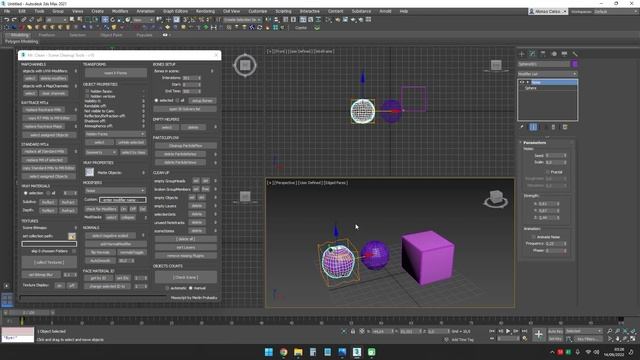Viewport: 640px width, 360px height.
Task: Open the Modifier List dropdown
Action: 547,74
